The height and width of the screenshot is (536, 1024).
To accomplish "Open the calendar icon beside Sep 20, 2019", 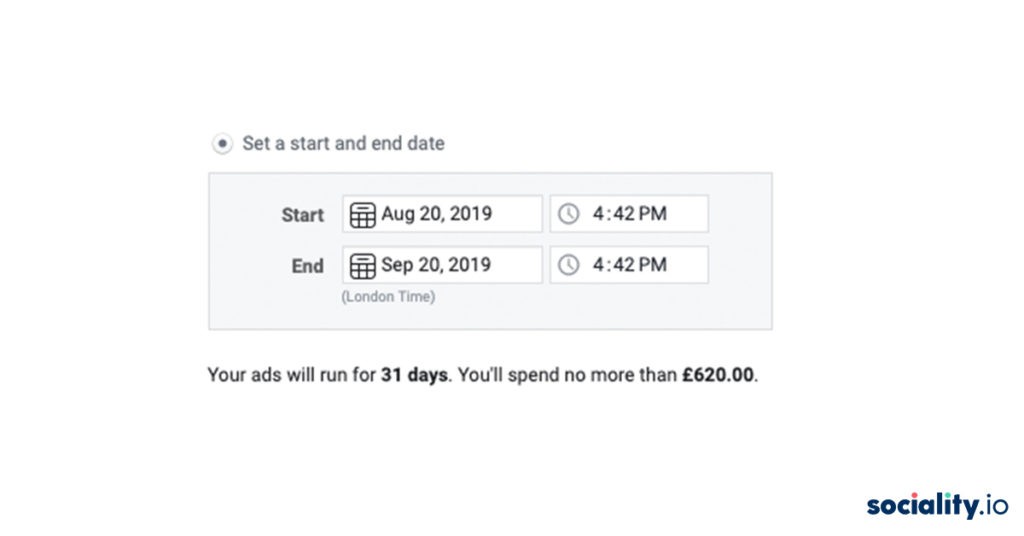I will (362, 266).
